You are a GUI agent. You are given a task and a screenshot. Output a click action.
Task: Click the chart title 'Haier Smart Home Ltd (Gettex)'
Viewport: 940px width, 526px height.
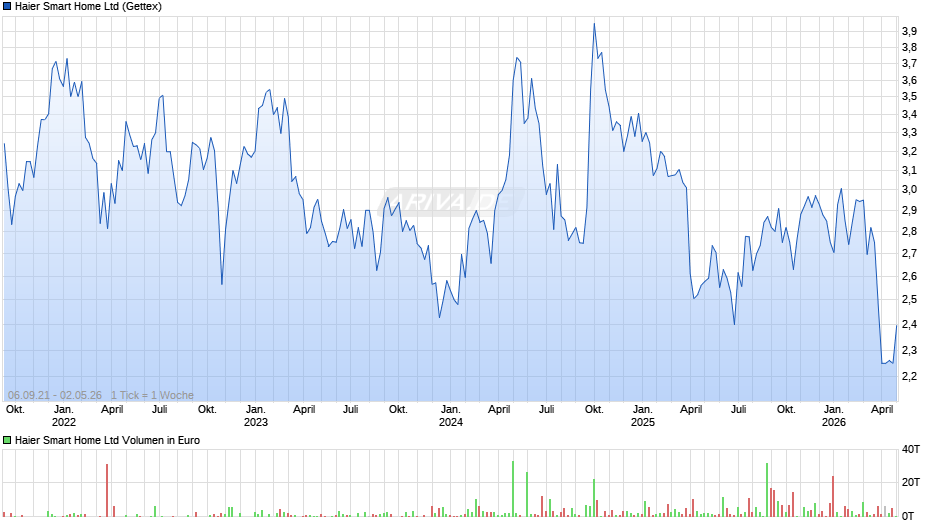pyautogui.click(x=88, y=7)
